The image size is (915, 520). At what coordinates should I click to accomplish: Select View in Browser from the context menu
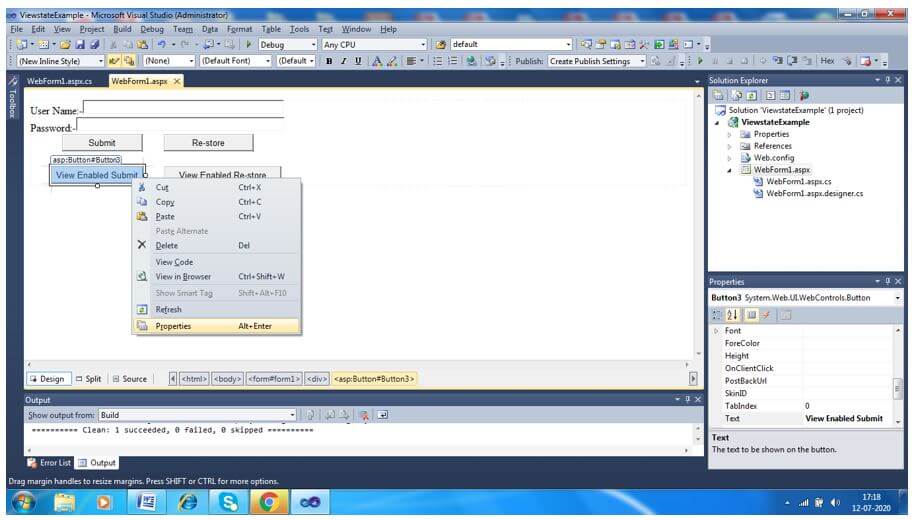click(216, 277)
